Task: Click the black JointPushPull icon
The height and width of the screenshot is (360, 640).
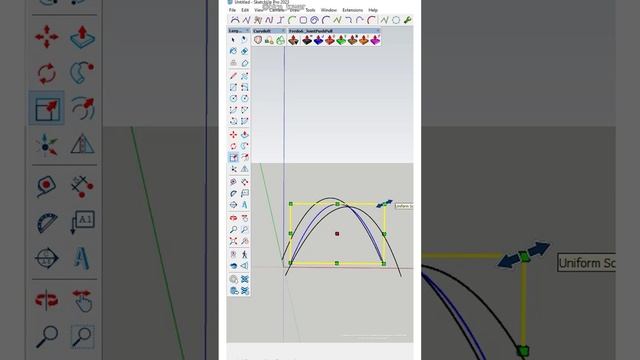Action: click(x=307, y=40)
